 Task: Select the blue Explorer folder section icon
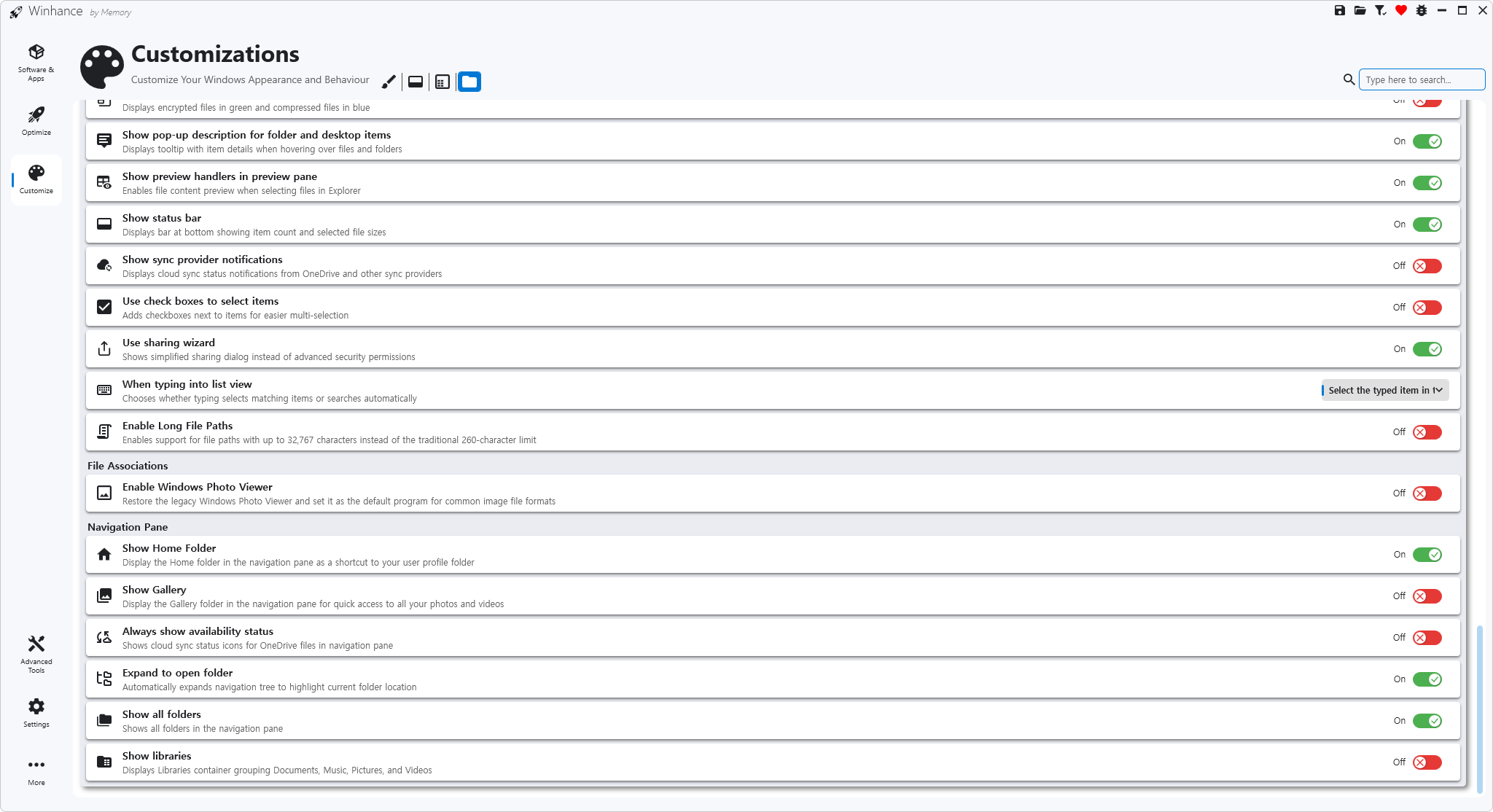[469, 82]
